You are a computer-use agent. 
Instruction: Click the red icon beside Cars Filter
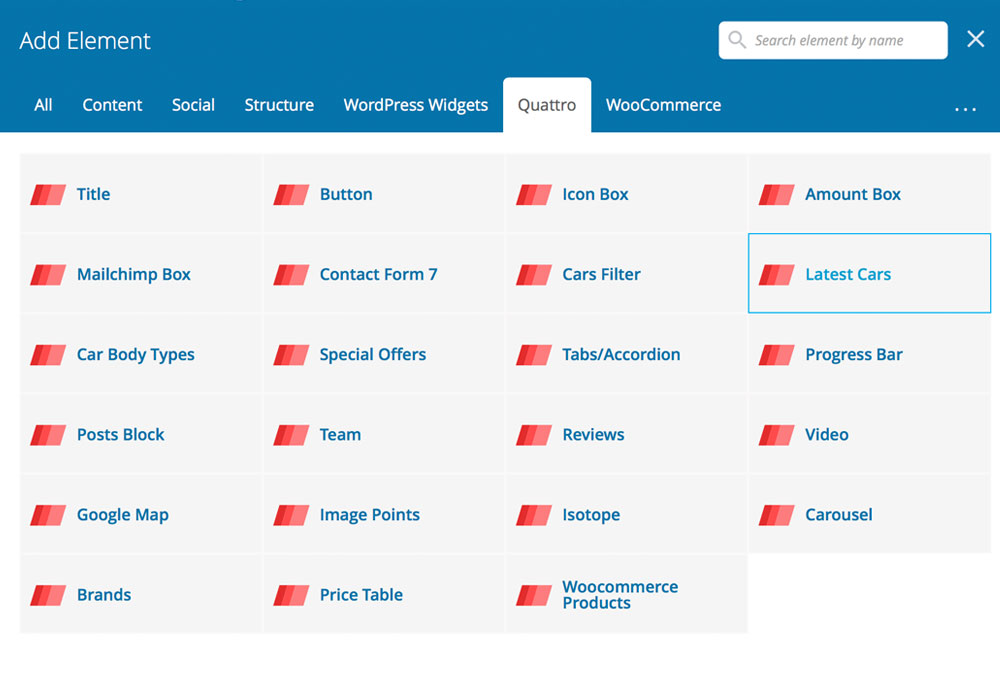coord(534,275)
